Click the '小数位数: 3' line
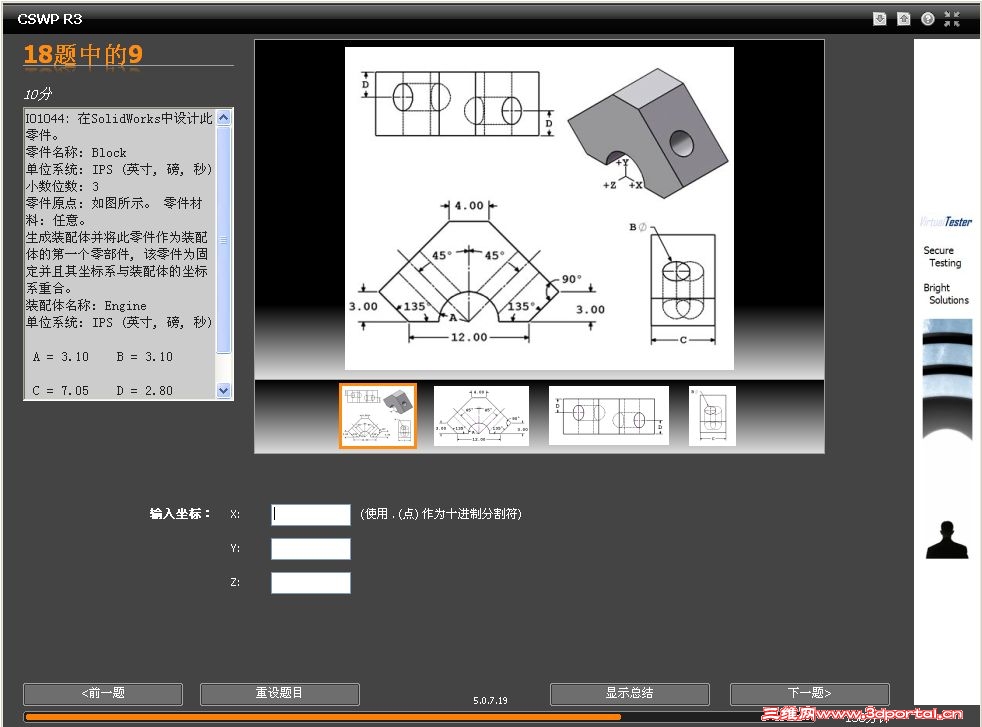 click(x=62, y=187)
